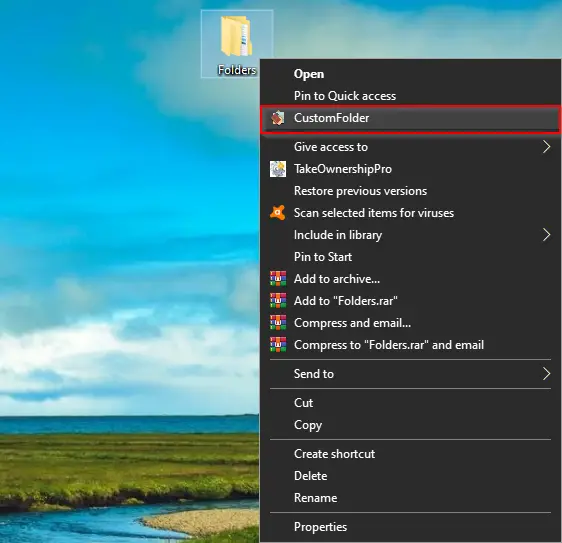Click the CustomFolder app icon
This screenshot has width=562, height=543.
[277, 118]
